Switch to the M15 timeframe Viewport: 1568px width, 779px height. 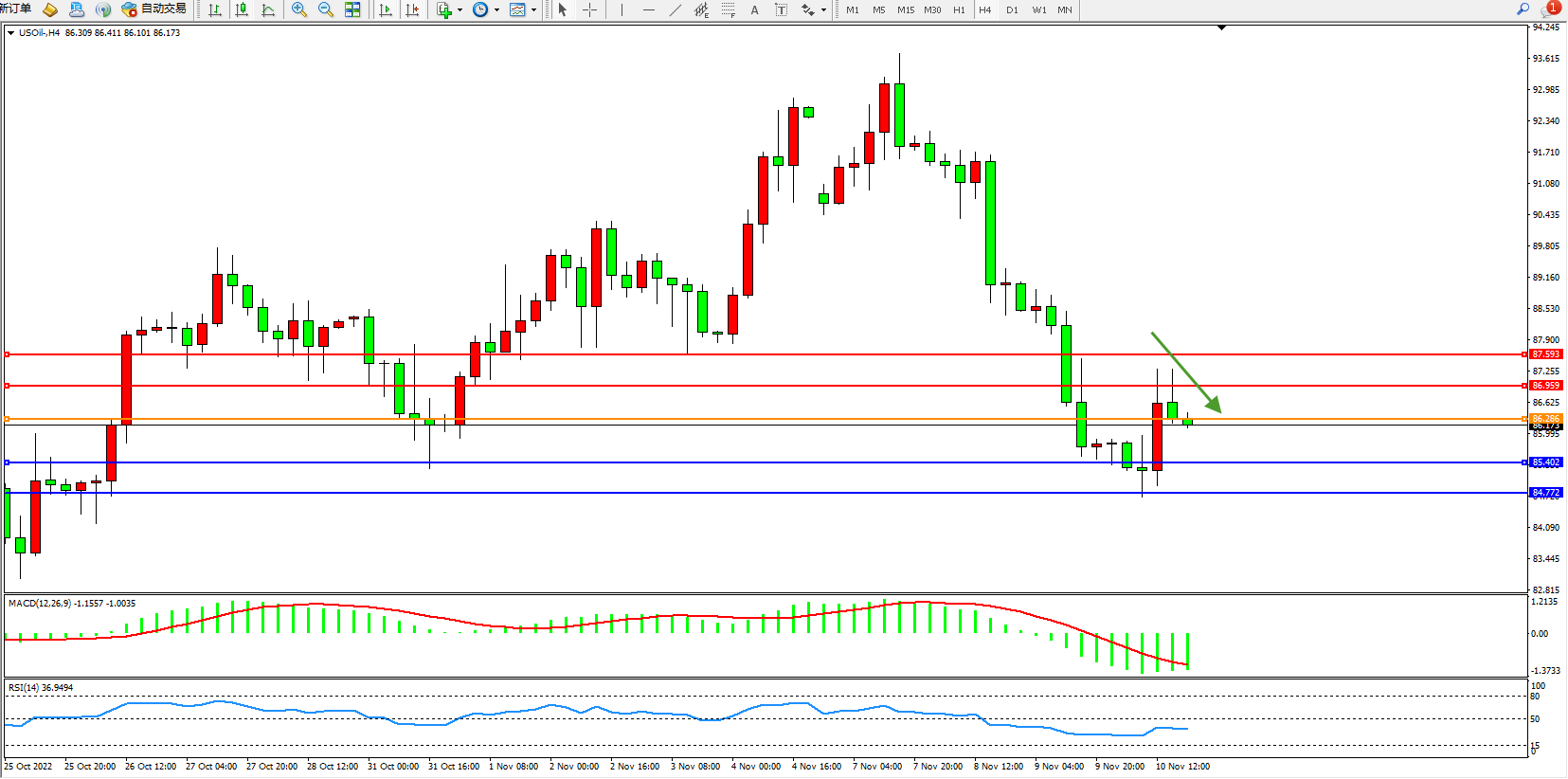906,9
